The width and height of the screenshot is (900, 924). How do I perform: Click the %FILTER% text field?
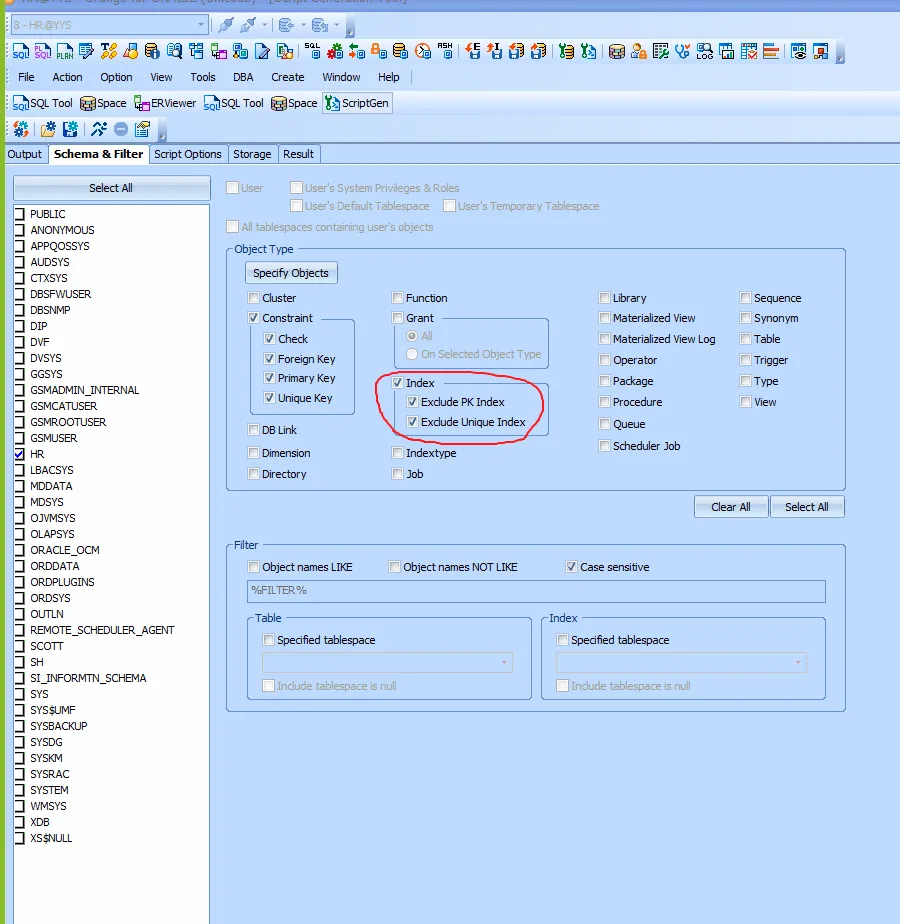click(536, 590)
